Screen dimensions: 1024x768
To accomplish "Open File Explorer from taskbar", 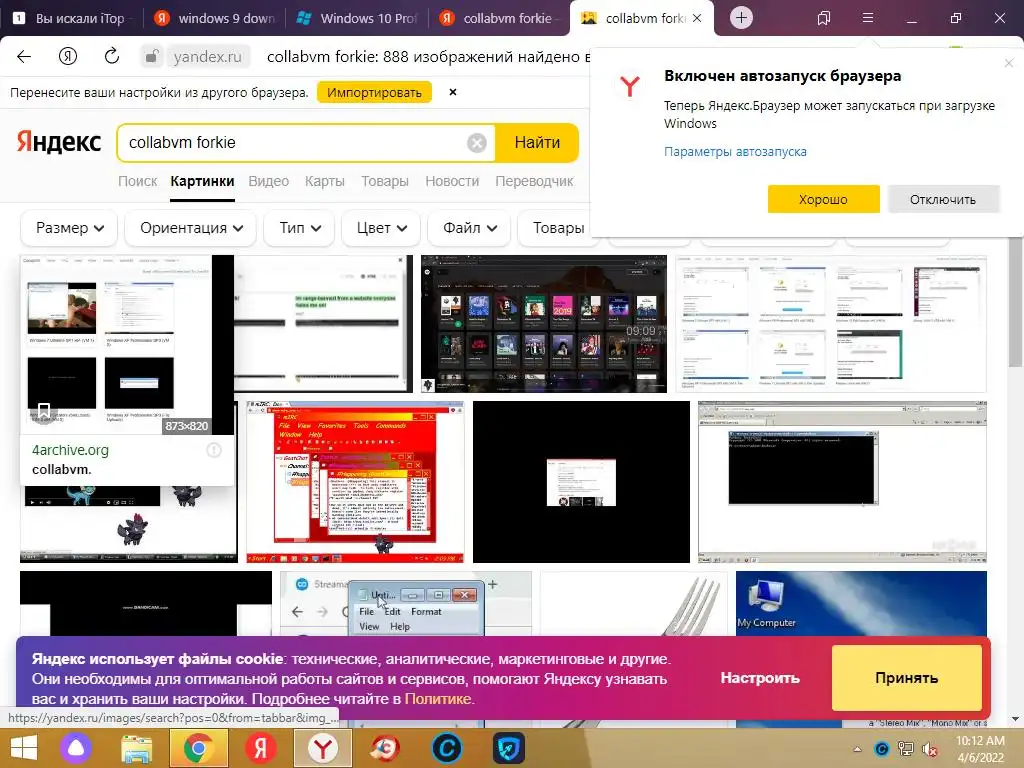I will click(136, 748).
